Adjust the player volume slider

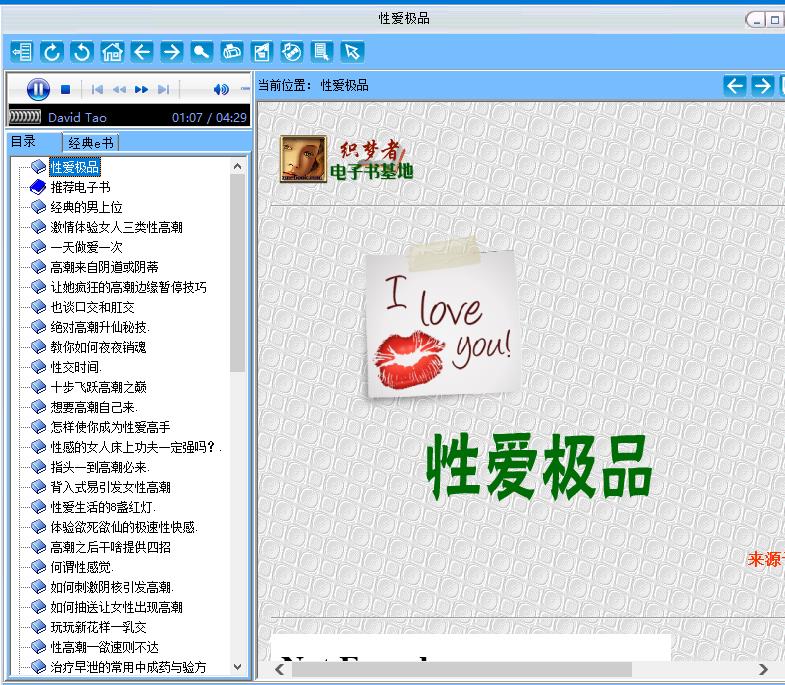click(x=245, y=89)
